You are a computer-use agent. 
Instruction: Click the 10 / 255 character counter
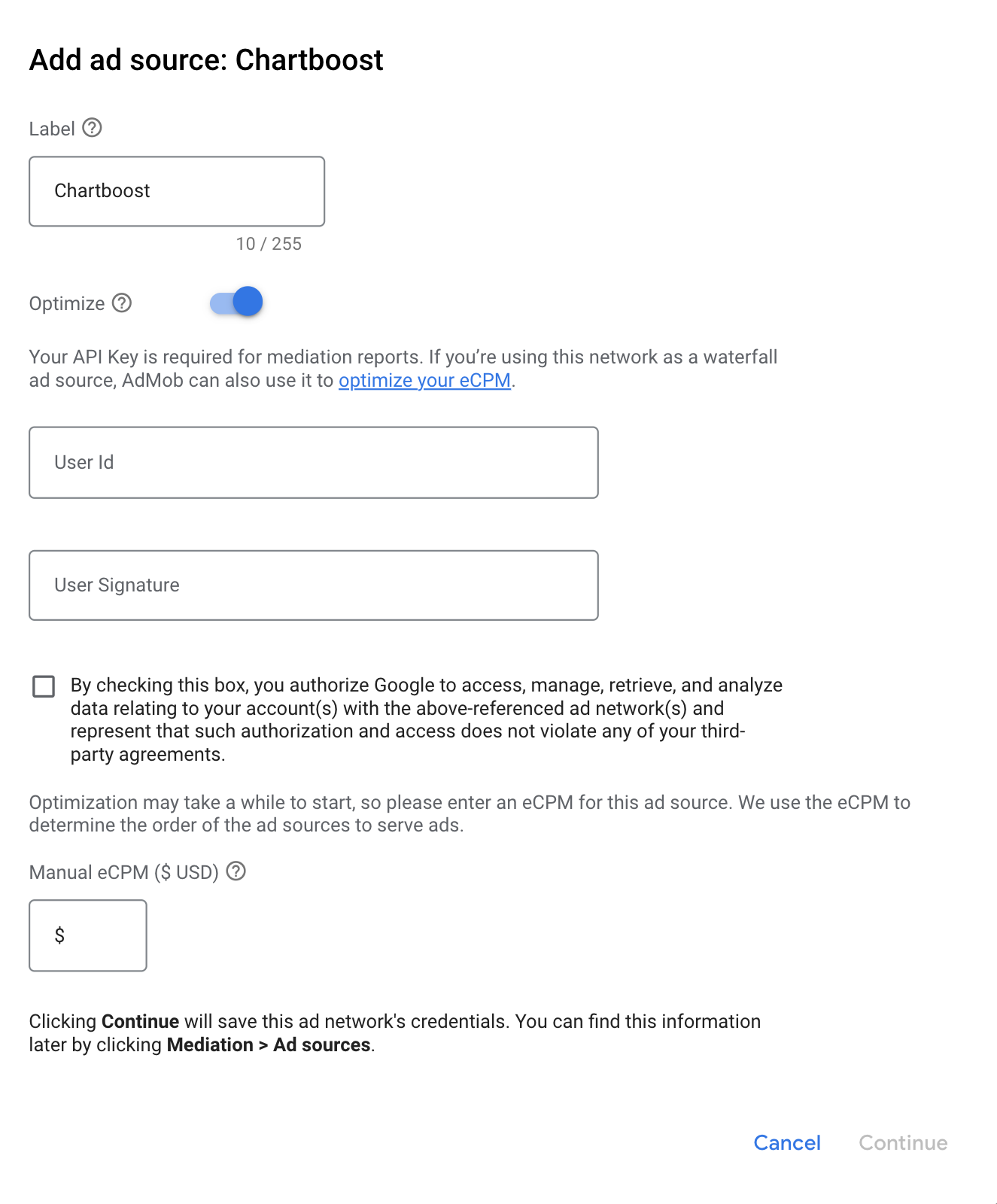coord(269,244)
